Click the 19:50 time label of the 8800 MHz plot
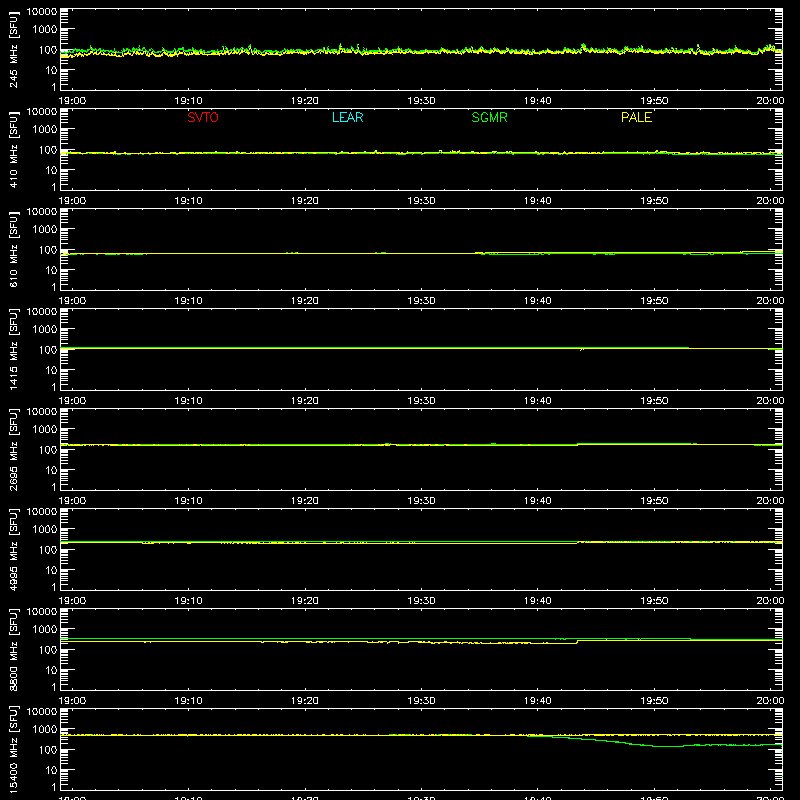This screenshot has height=800, width=800. point(654,701)
